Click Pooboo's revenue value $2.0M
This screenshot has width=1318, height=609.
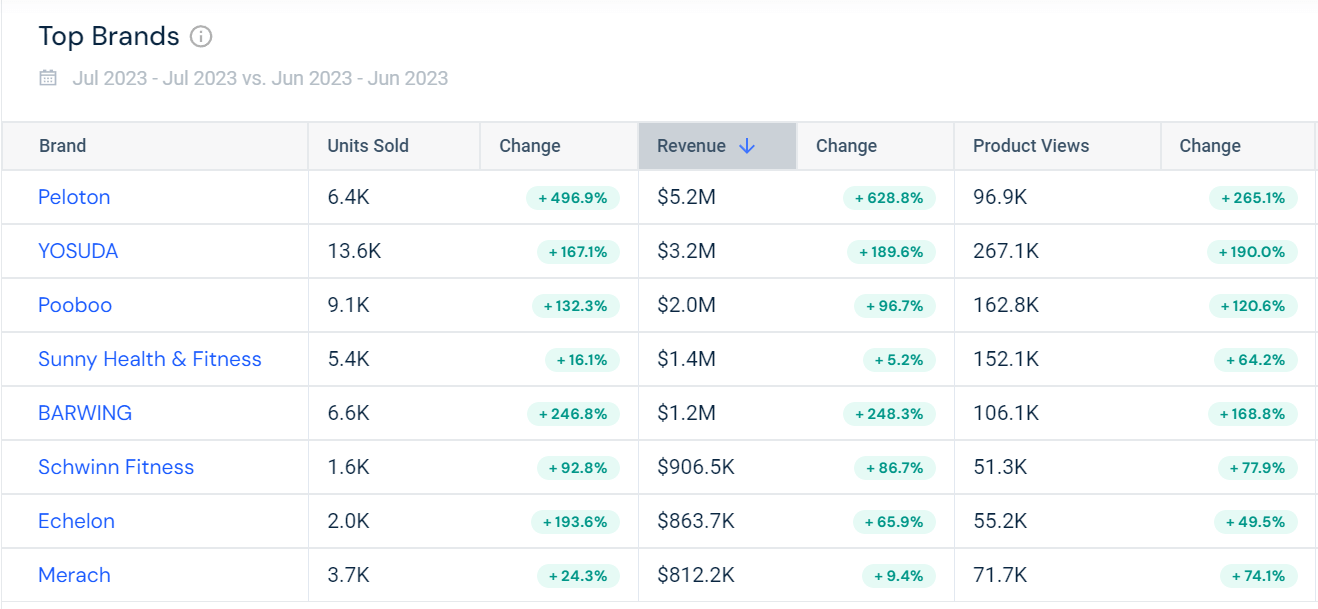(x=686, y=305)
